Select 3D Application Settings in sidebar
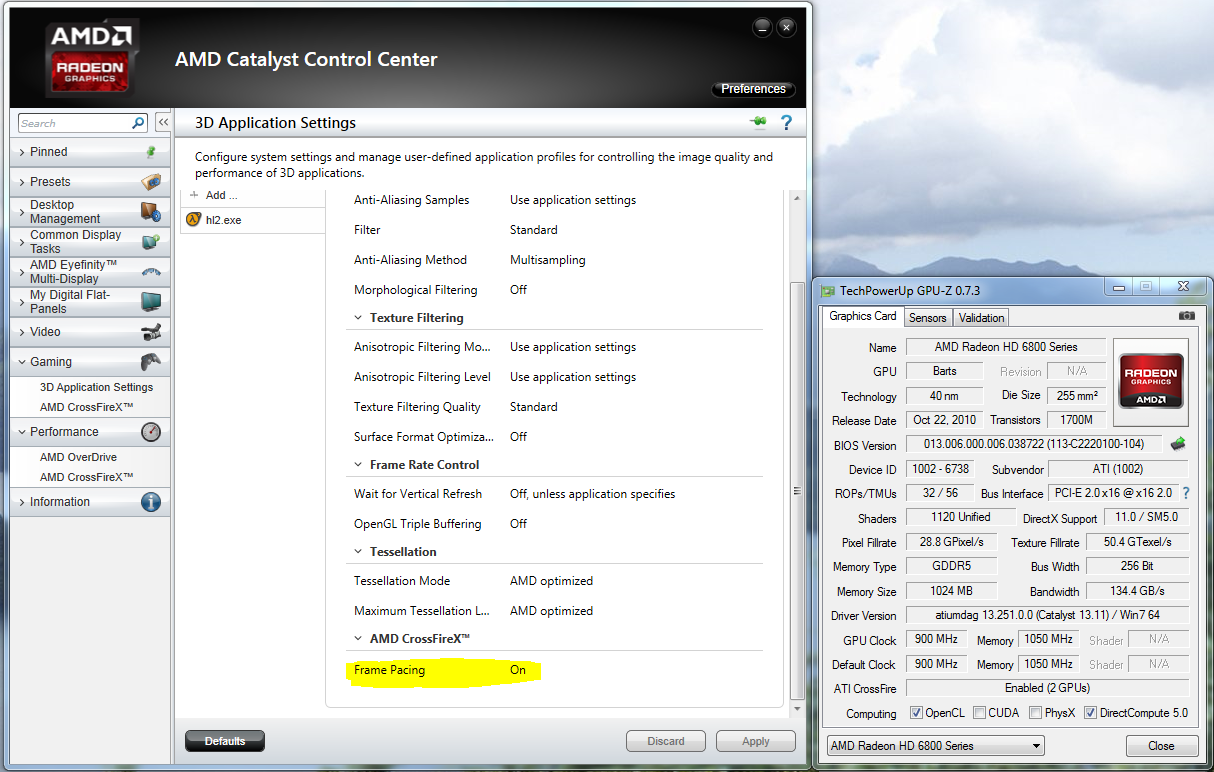 pyautogui.click(x=96, y=387)
